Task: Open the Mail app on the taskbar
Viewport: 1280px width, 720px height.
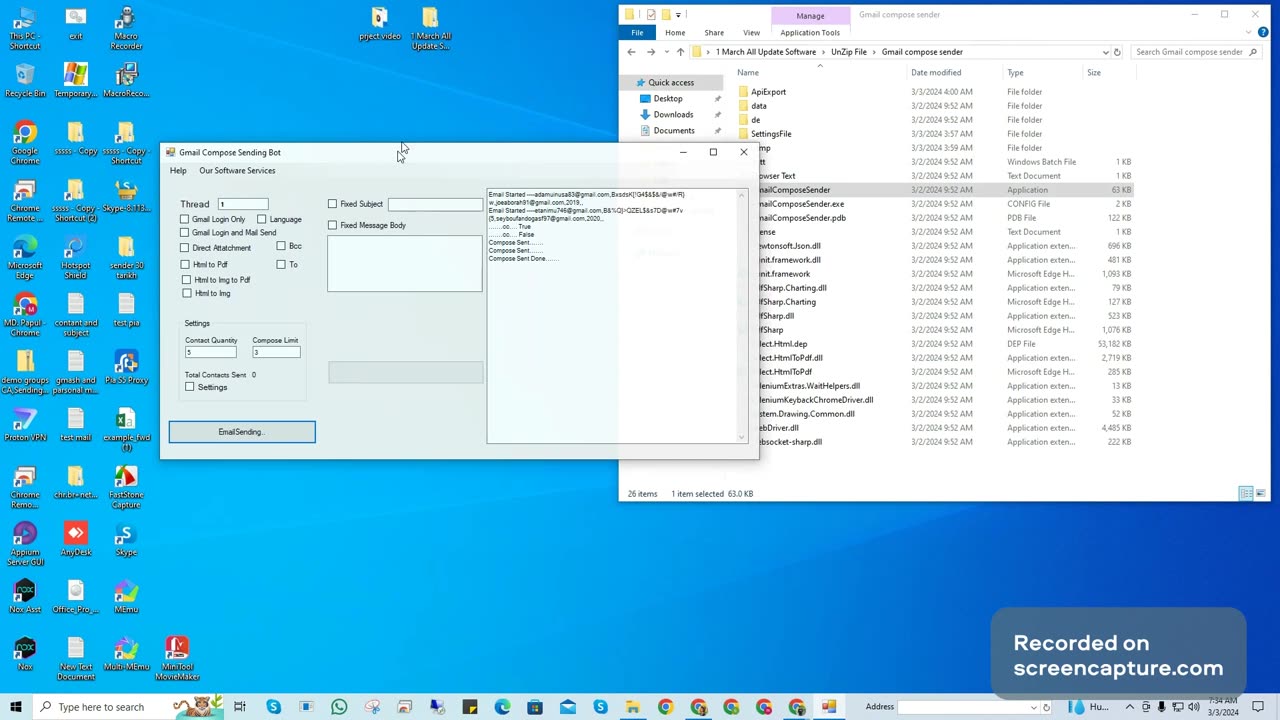Action: pyautogui.click(x=567, y=707)
